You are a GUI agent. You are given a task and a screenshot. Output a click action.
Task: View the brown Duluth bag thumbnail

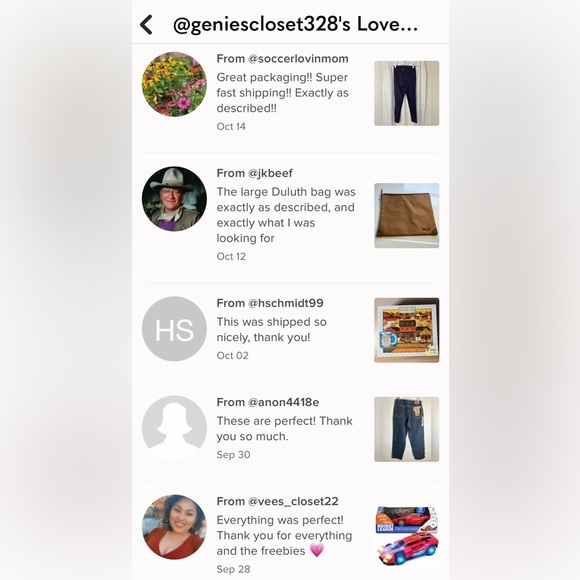point(407,215)
